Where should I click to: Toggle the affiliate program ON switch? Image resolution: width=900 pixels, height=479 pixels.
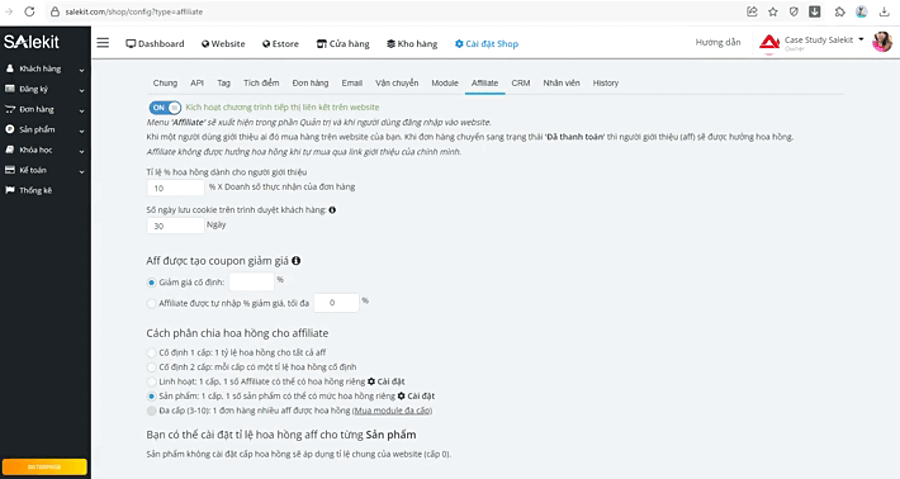point(165,107)
